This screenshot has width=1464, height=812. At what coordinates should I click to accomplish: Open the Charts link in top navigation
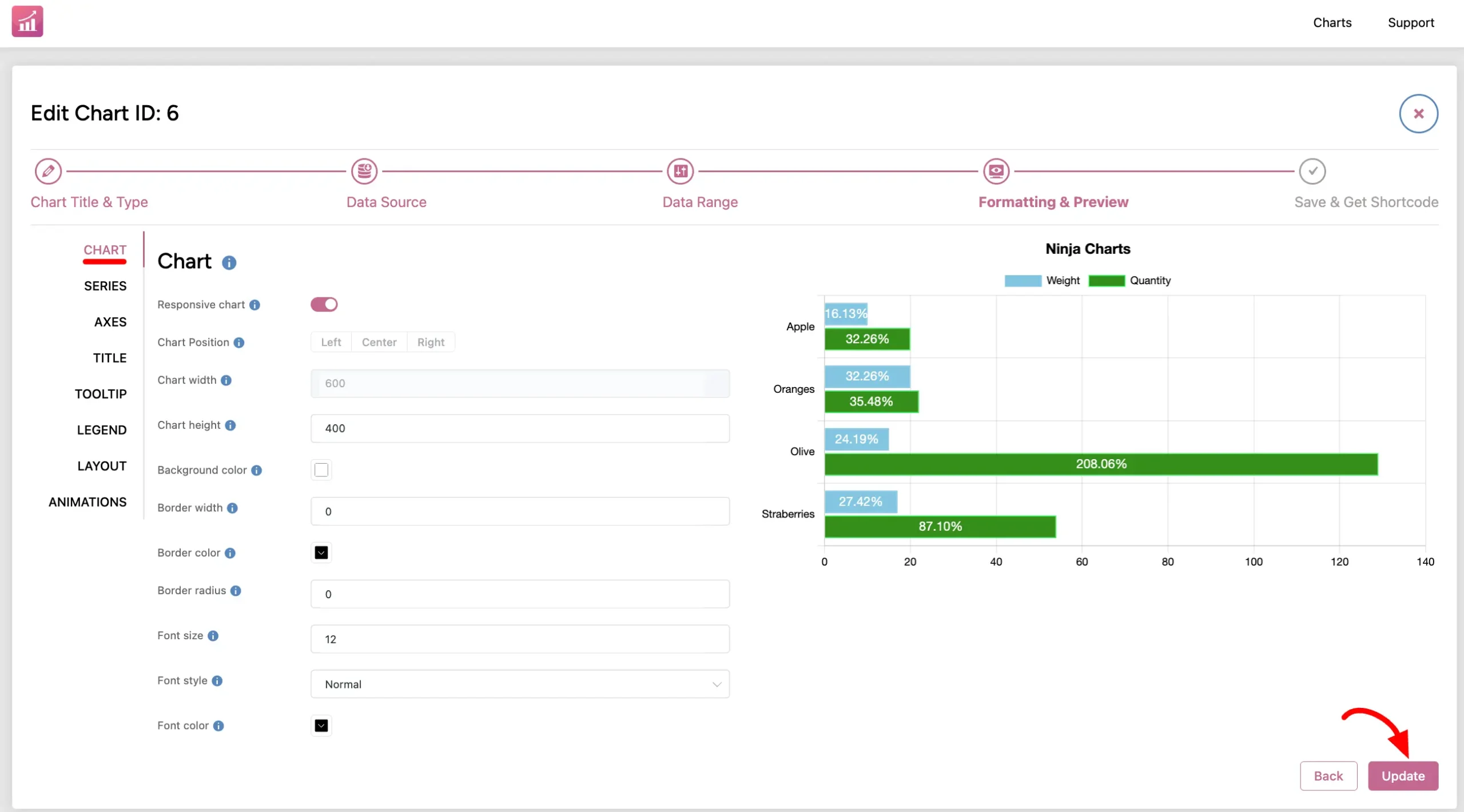(x=1332, y=23)
